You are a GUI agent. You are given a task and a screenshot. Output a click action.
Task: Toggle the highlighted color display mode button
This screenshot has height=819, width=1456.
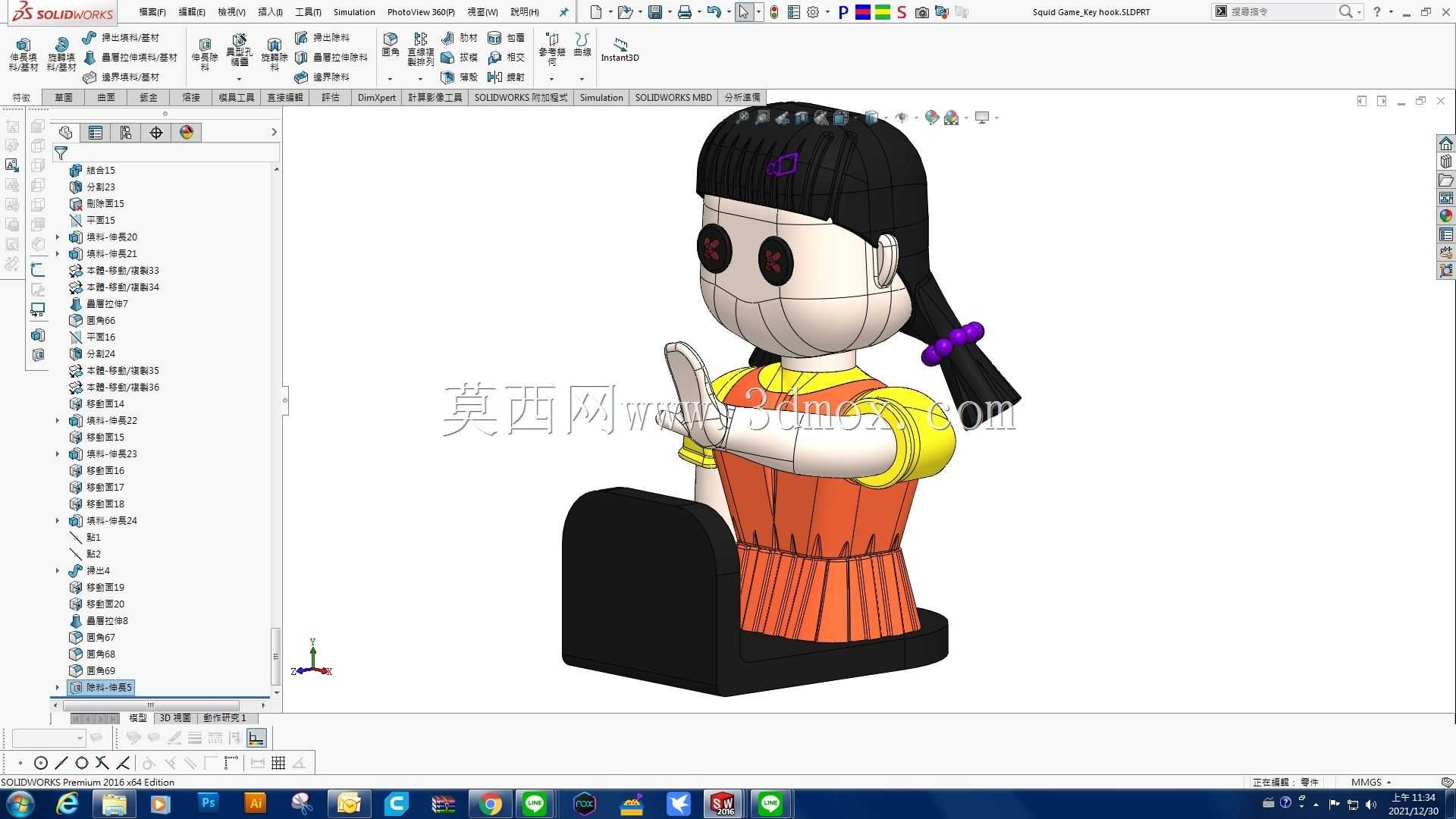coord(256,738)
